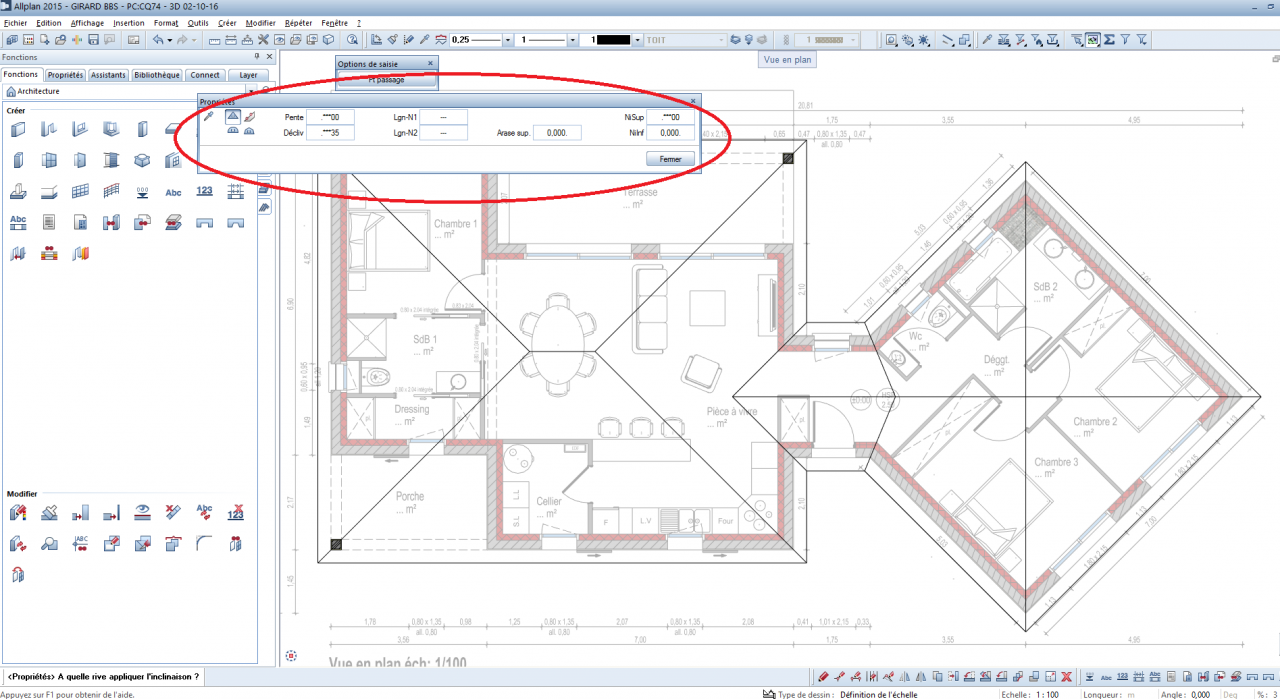Click the Pt passage button
Screen dimensions: 1280x699
[386, 80]
